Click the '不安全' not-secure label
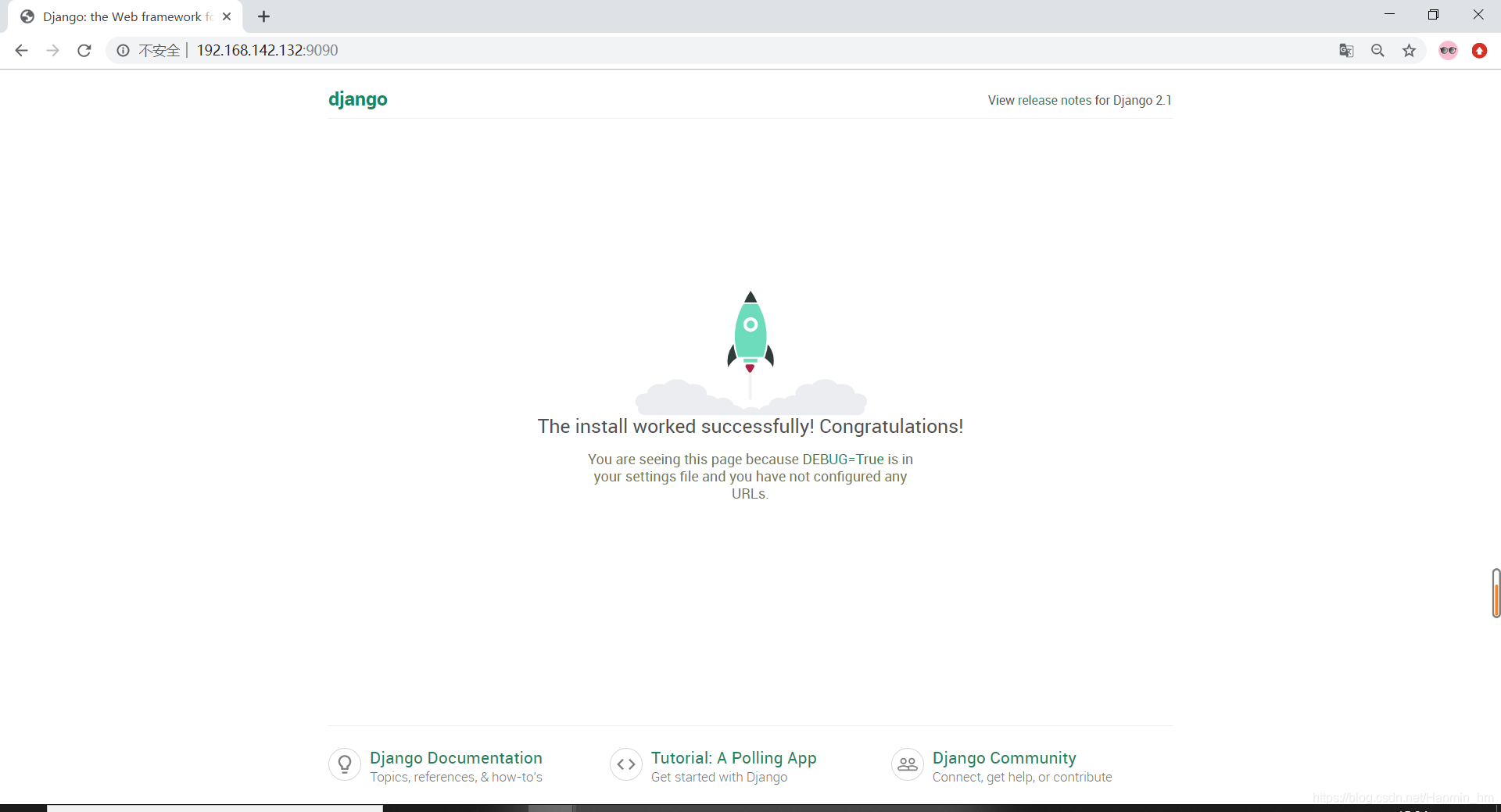 coord(159,51)
